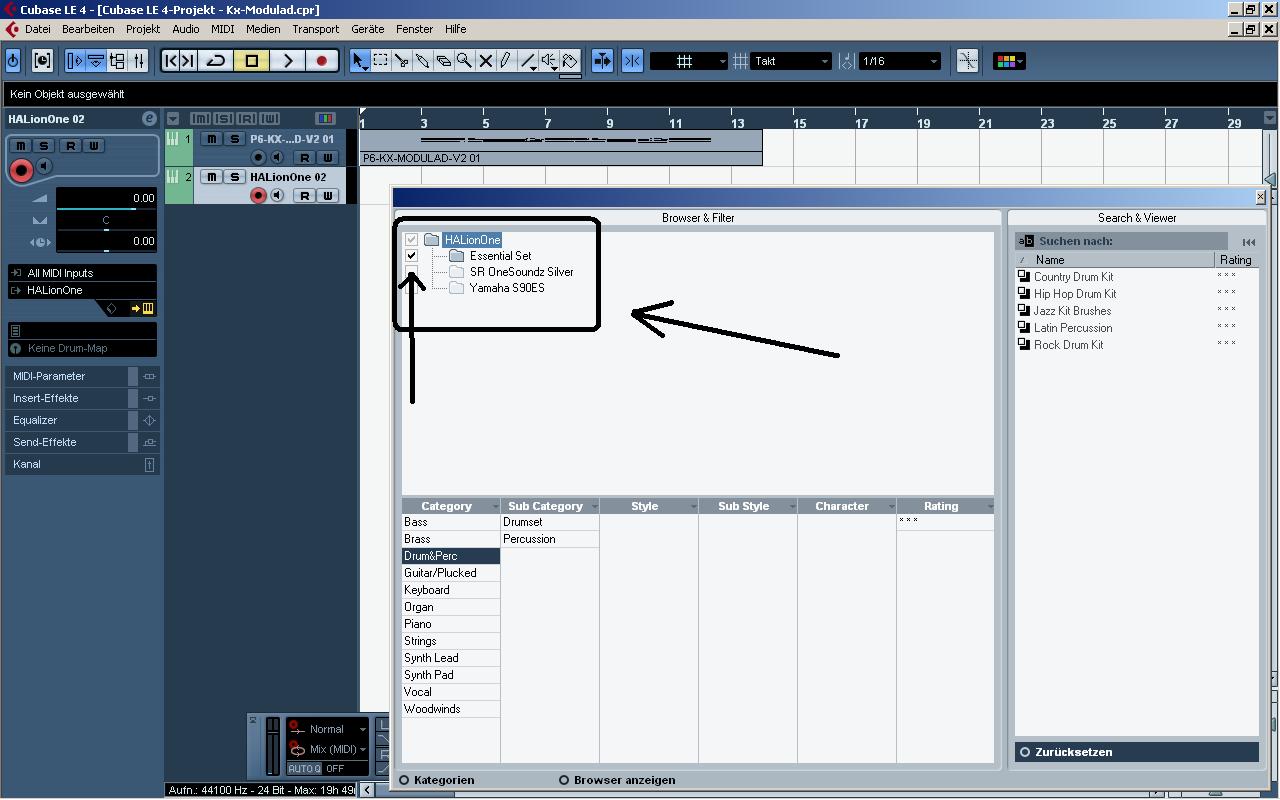
Task: Expand the Sub Category column dropdown
Action: point(594,507)
